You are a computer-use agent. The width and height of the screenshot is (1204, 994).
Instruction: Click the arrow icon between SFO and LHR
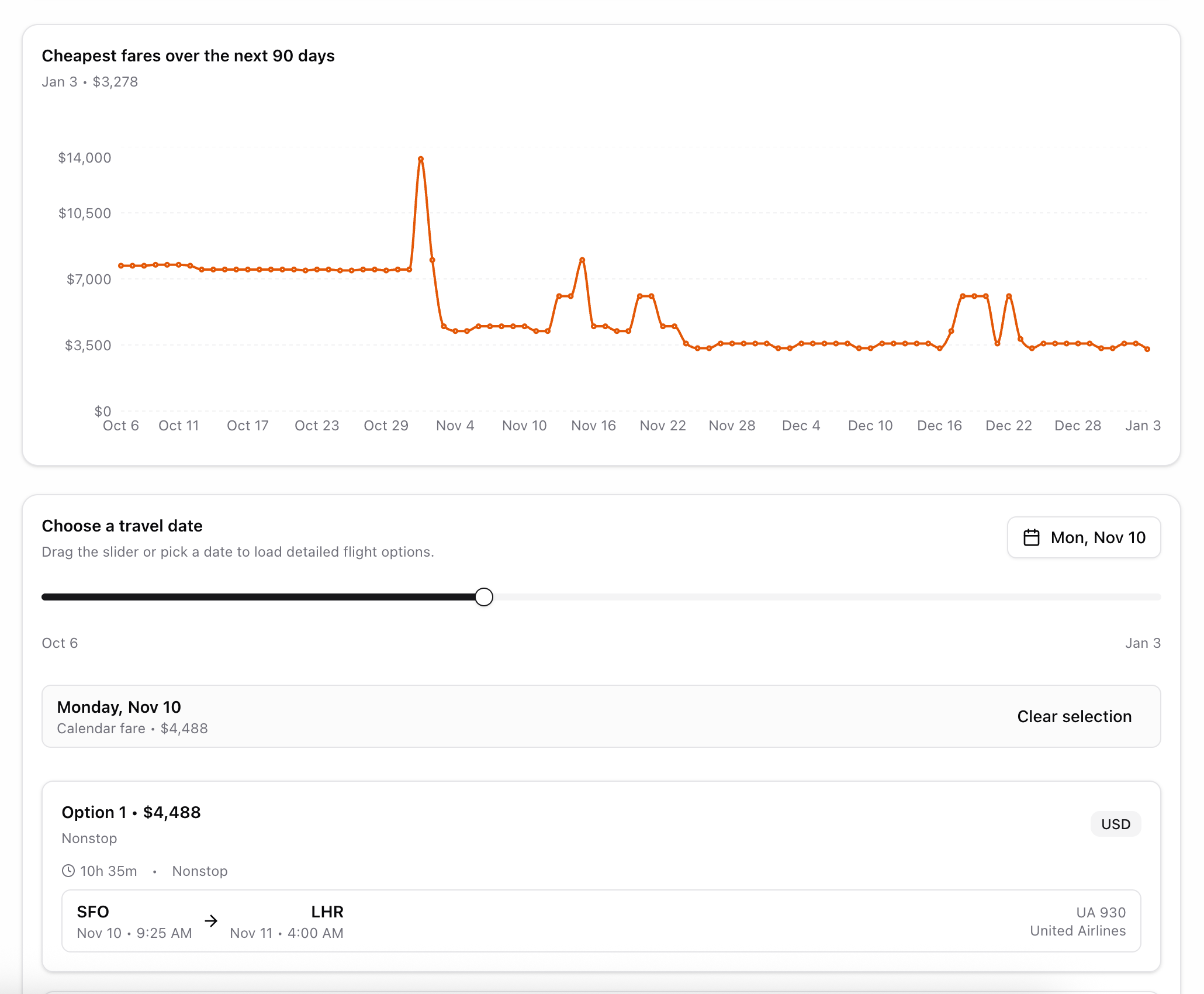tap(211, 921)
